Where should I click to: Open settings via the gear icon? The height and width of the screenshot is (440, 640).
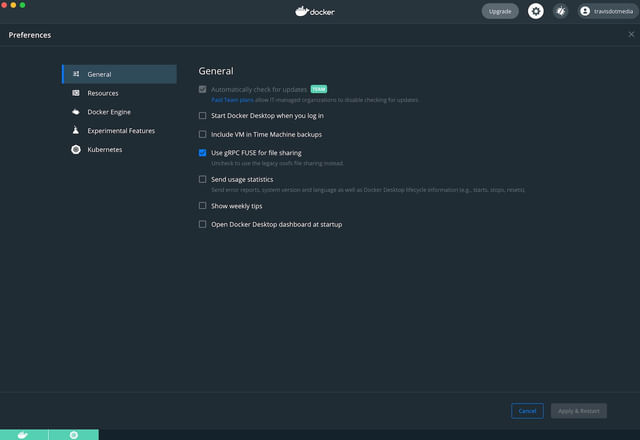coord(536,11)
